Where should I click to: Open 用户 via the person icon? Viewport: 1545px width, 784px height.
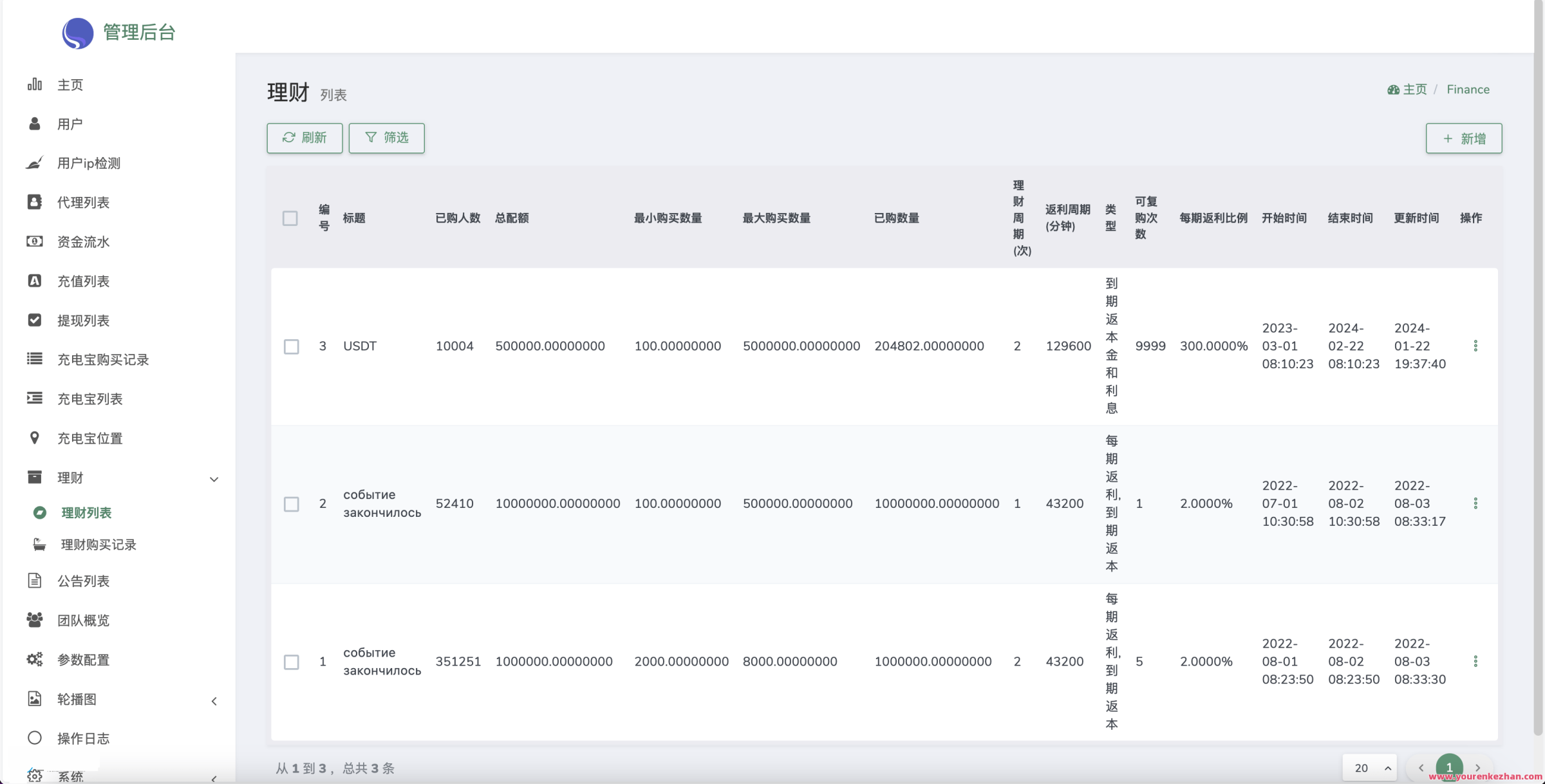coord(35,124)
